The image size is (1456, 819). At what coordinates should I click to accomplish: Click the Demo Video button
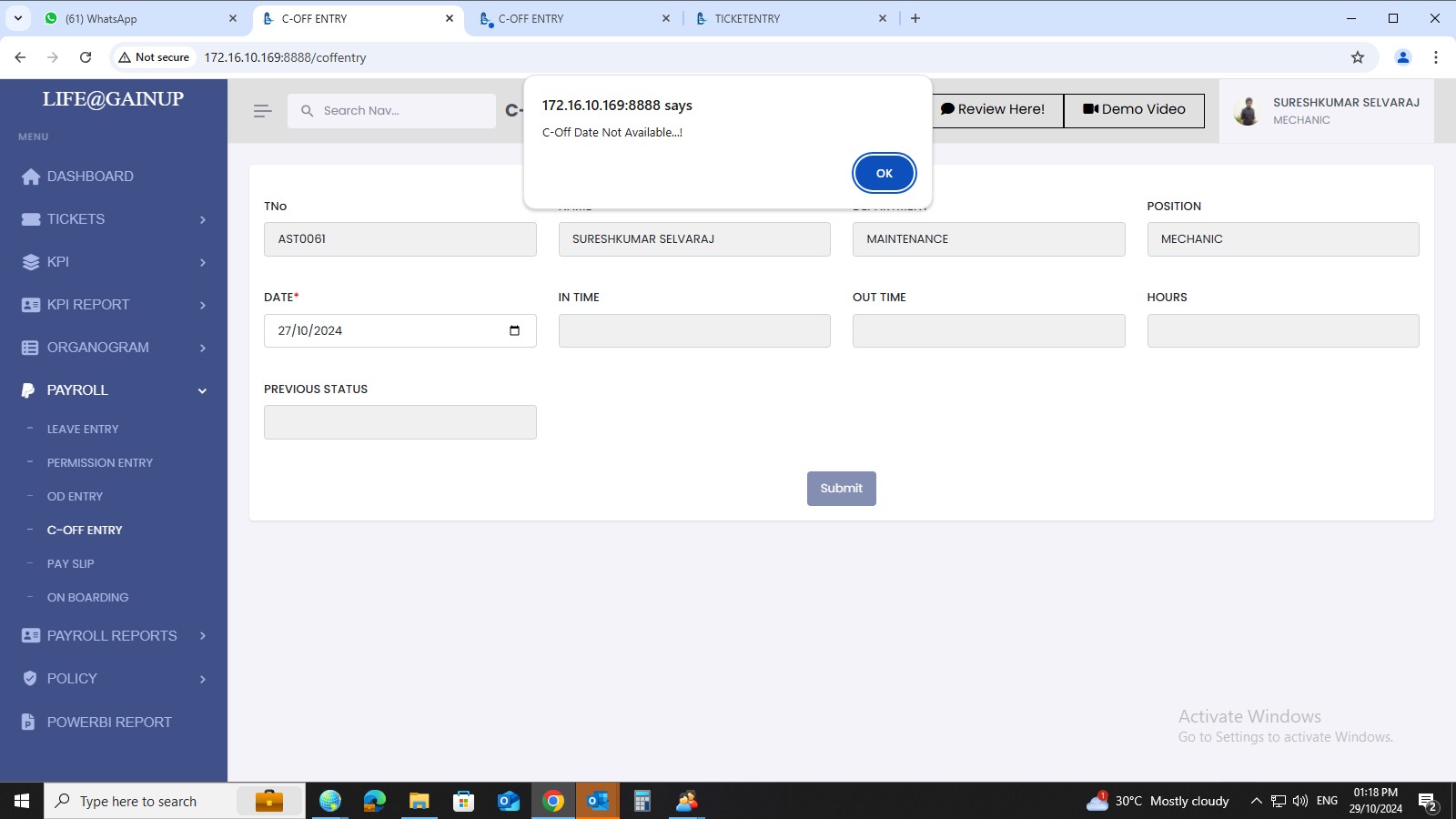1134,110
